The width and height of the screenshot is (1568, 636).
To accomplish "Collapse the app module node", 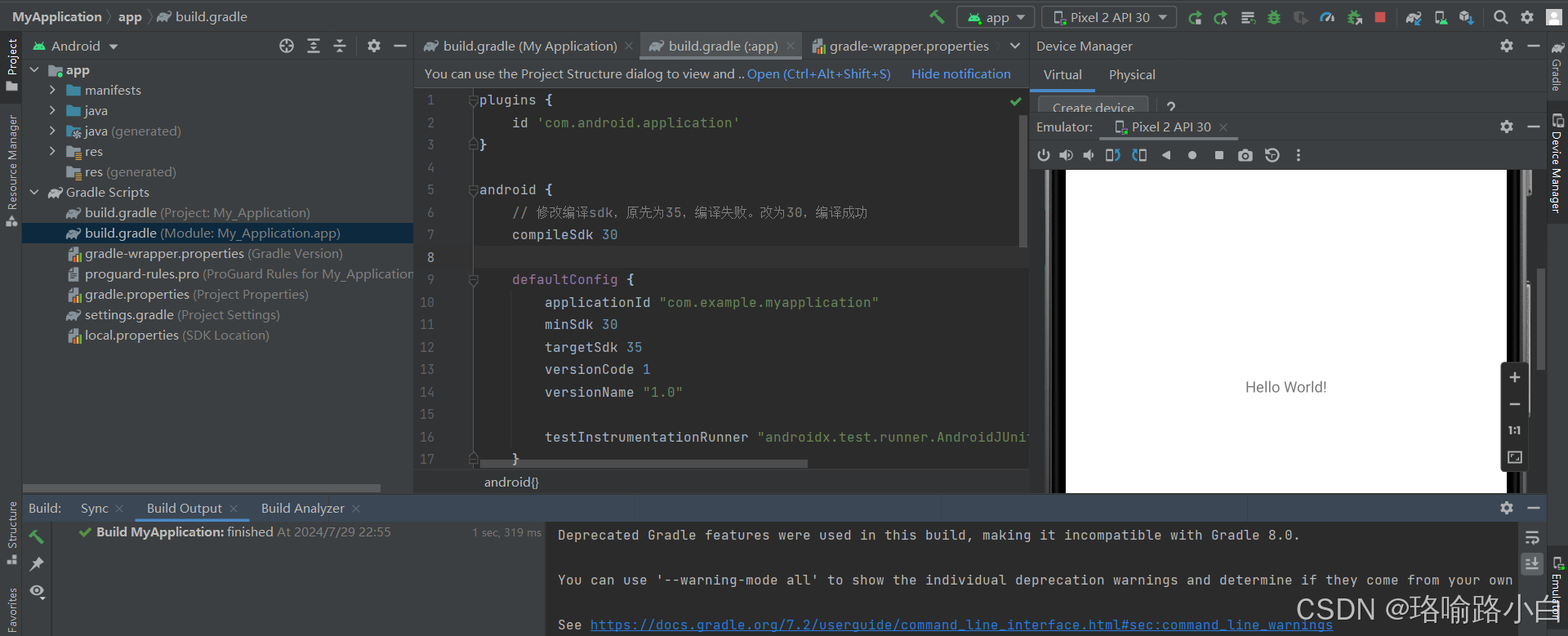I will click(x=34, y=70).
